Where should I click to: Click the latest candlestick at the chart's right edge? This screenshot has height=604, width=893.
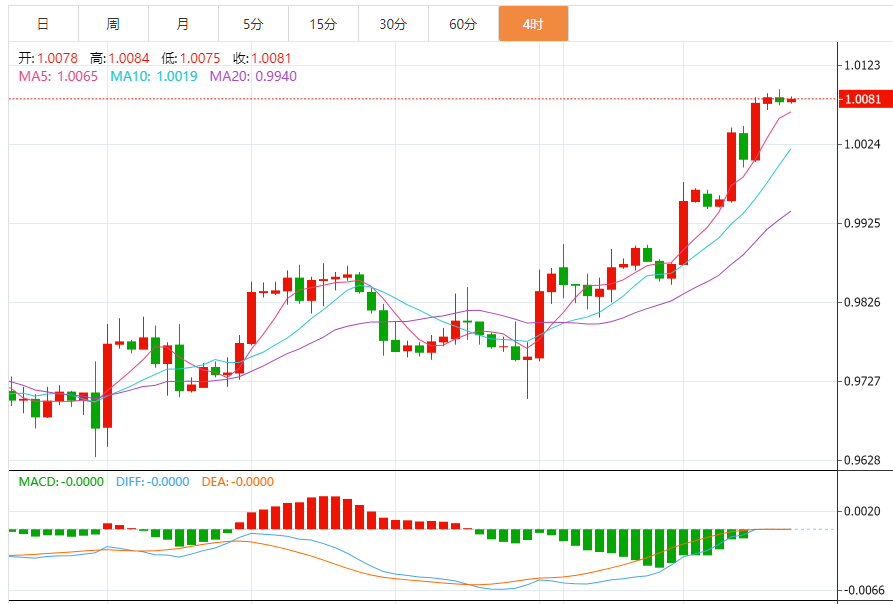[792, 100]
